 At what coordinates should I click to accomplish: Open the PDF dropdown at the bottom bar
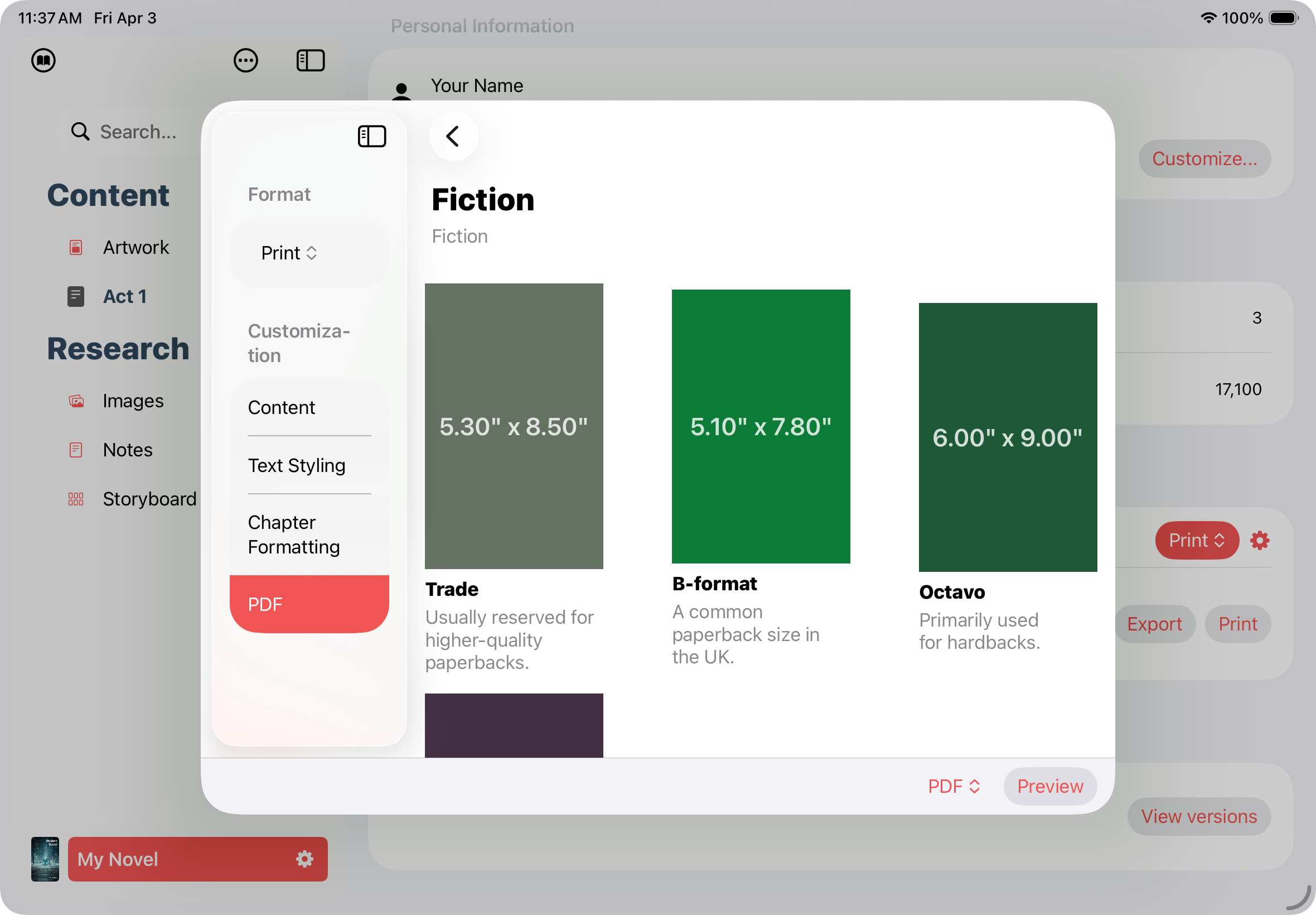(x=953, y=786)
